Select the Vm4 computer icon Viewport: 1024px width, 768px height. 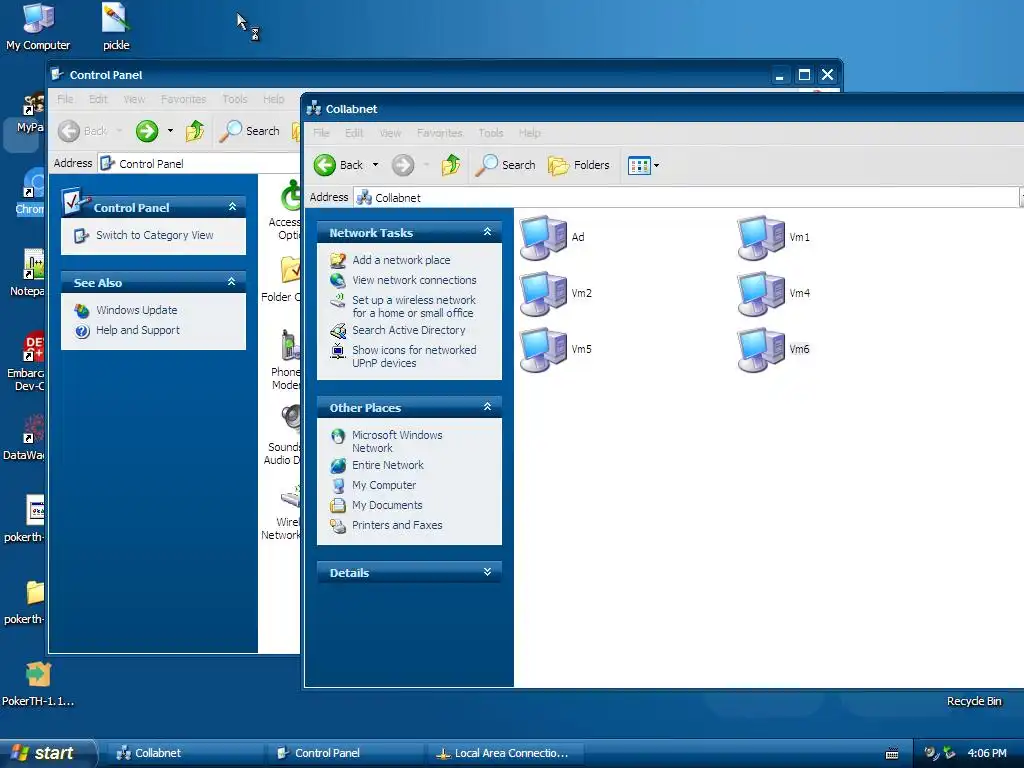tap(761, 294)
